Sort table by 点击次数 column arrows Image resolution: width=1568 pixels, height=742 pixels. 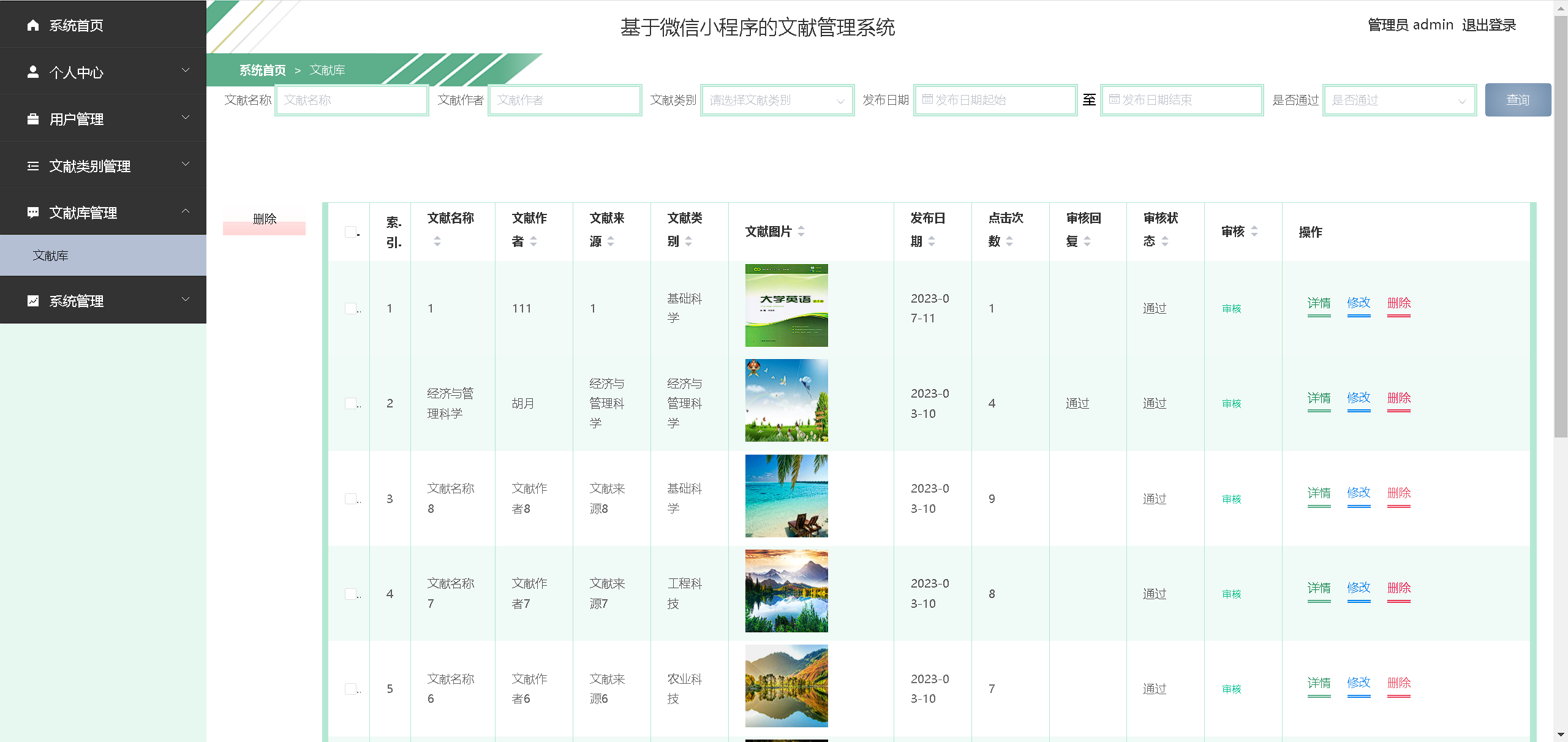(x=1009, y=241)
